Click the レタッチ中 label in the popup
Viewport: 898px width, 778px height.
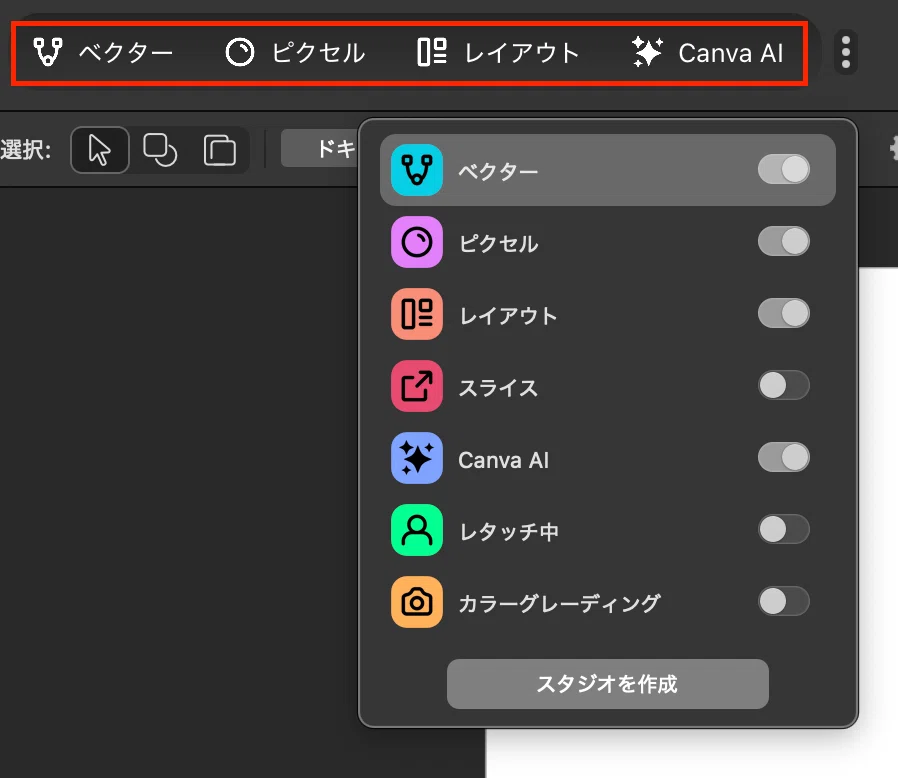[509, 532]
